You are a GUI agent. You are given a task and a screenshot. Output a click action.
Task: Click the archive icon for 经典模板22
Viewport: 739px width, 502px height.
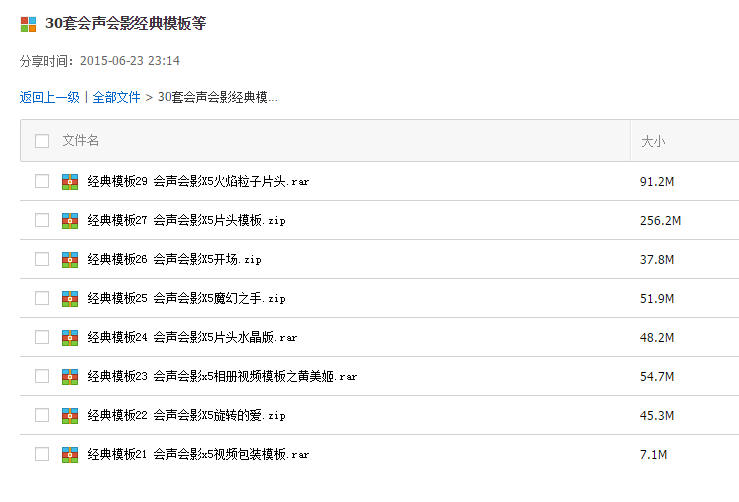click(x=70, y=416)
